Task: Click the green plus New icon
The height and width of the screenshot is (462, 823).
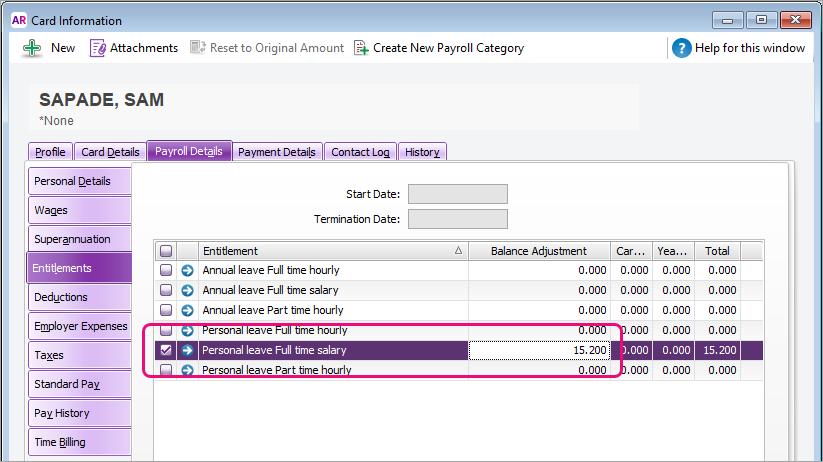Action: point(32,48)
